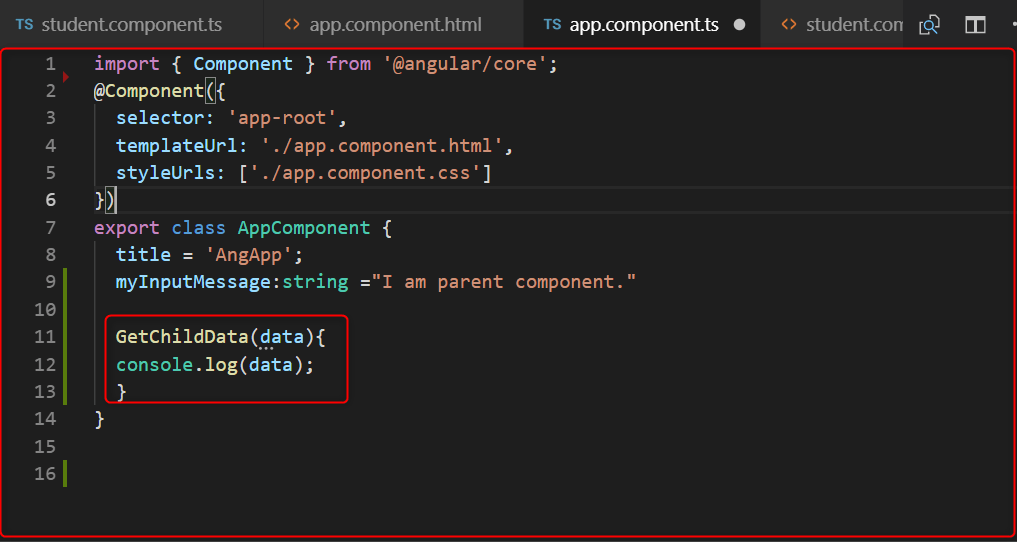This screenshot has width=1017, height=542.
Task: Click the @Component decorator text
Action: point(149,91)
